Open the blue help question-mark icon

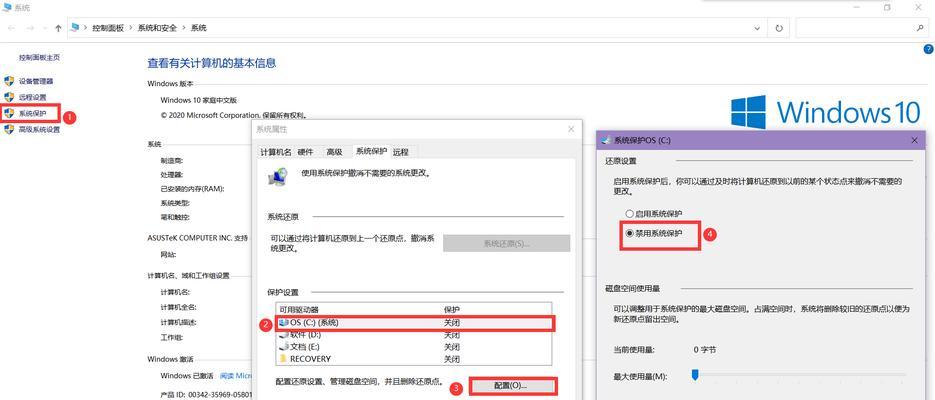927,49
